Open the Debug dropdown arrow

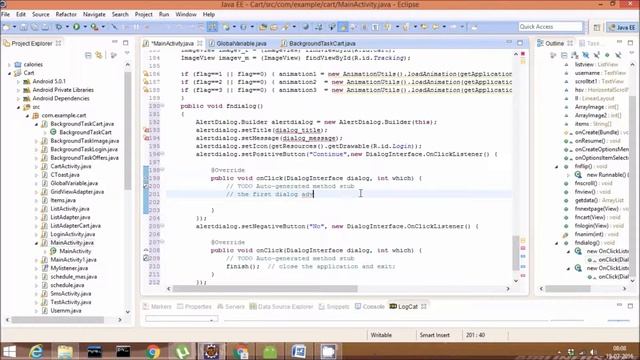click(x=67, y=27)
